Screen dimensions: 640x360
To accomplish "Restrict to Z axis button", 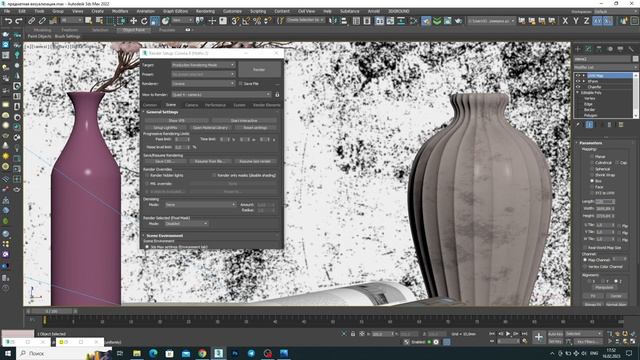I will [587, 21].
